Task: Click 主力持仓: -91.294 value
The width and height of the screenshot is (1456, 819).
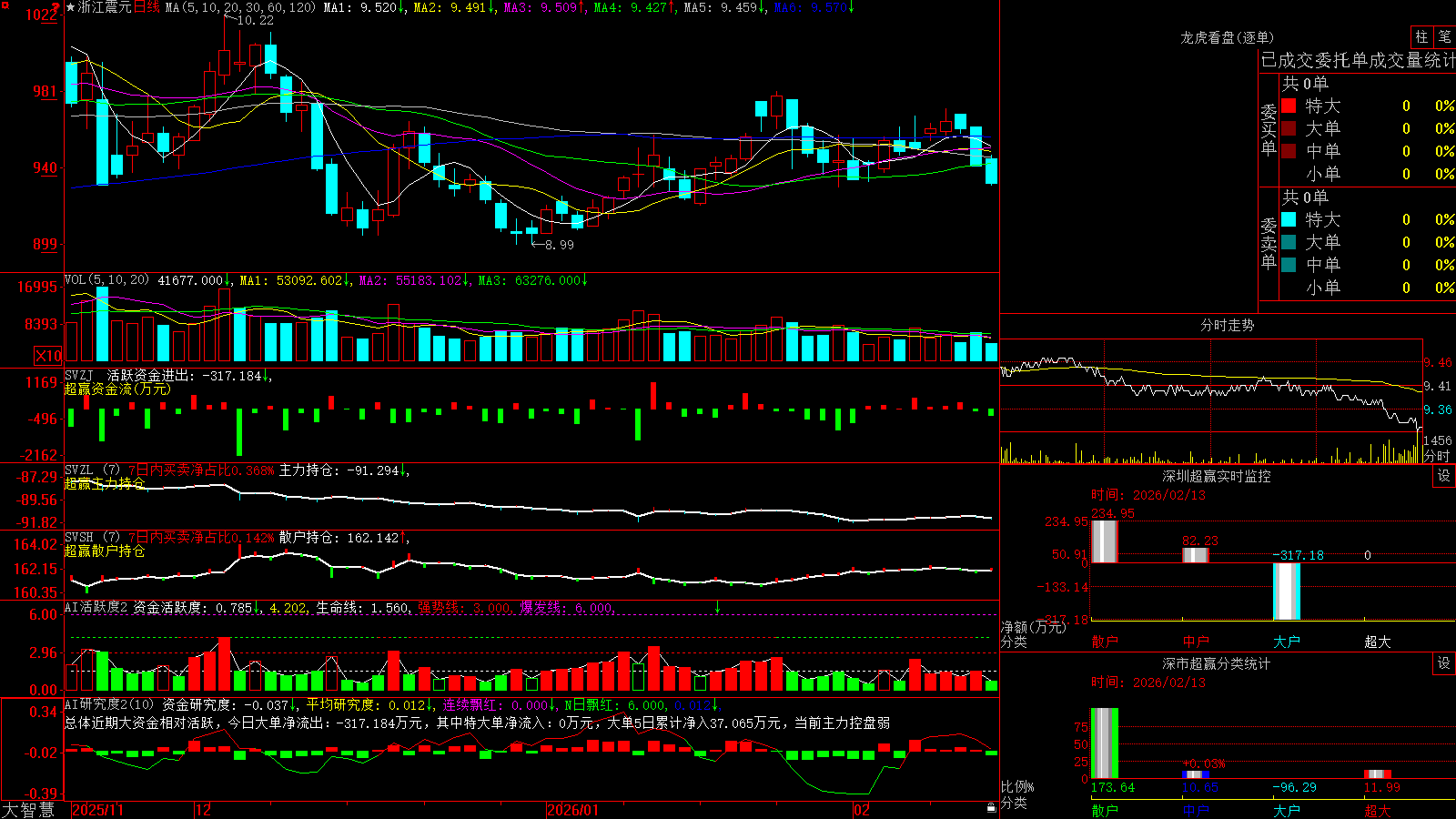Action: 339,470
